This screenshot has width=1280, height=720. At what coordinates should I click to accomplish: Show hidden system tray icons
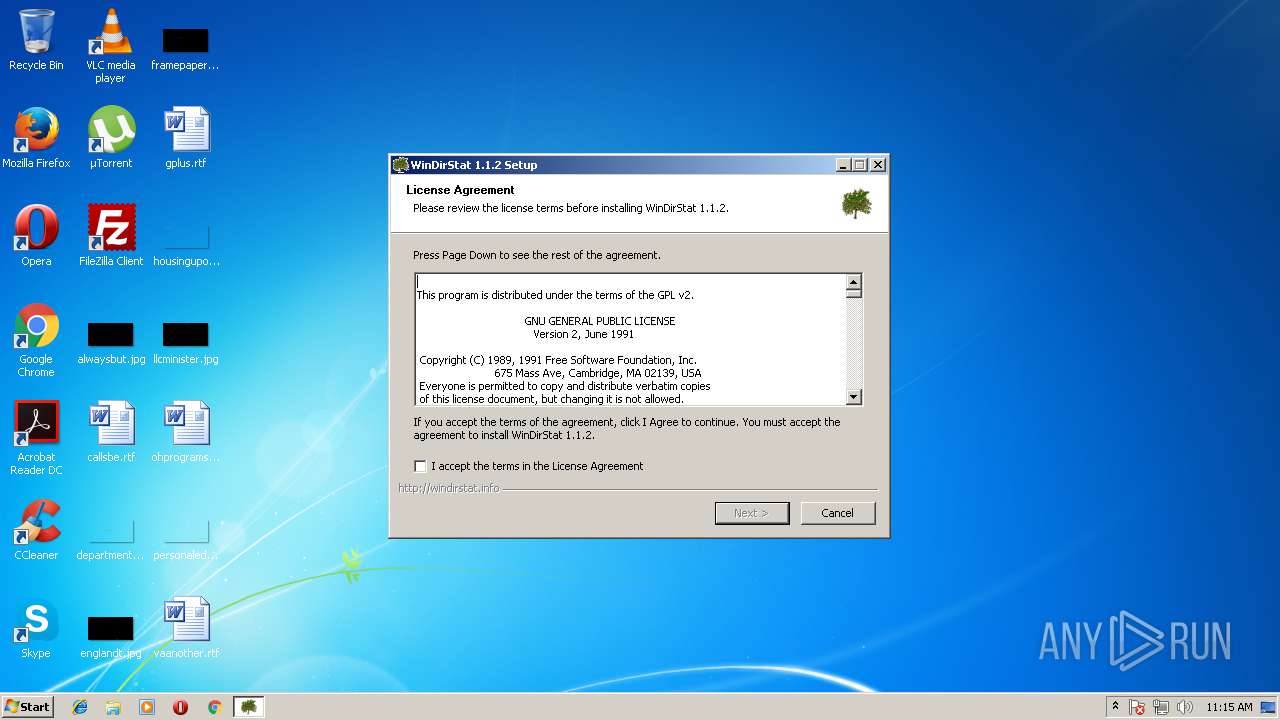[1115, 707]
